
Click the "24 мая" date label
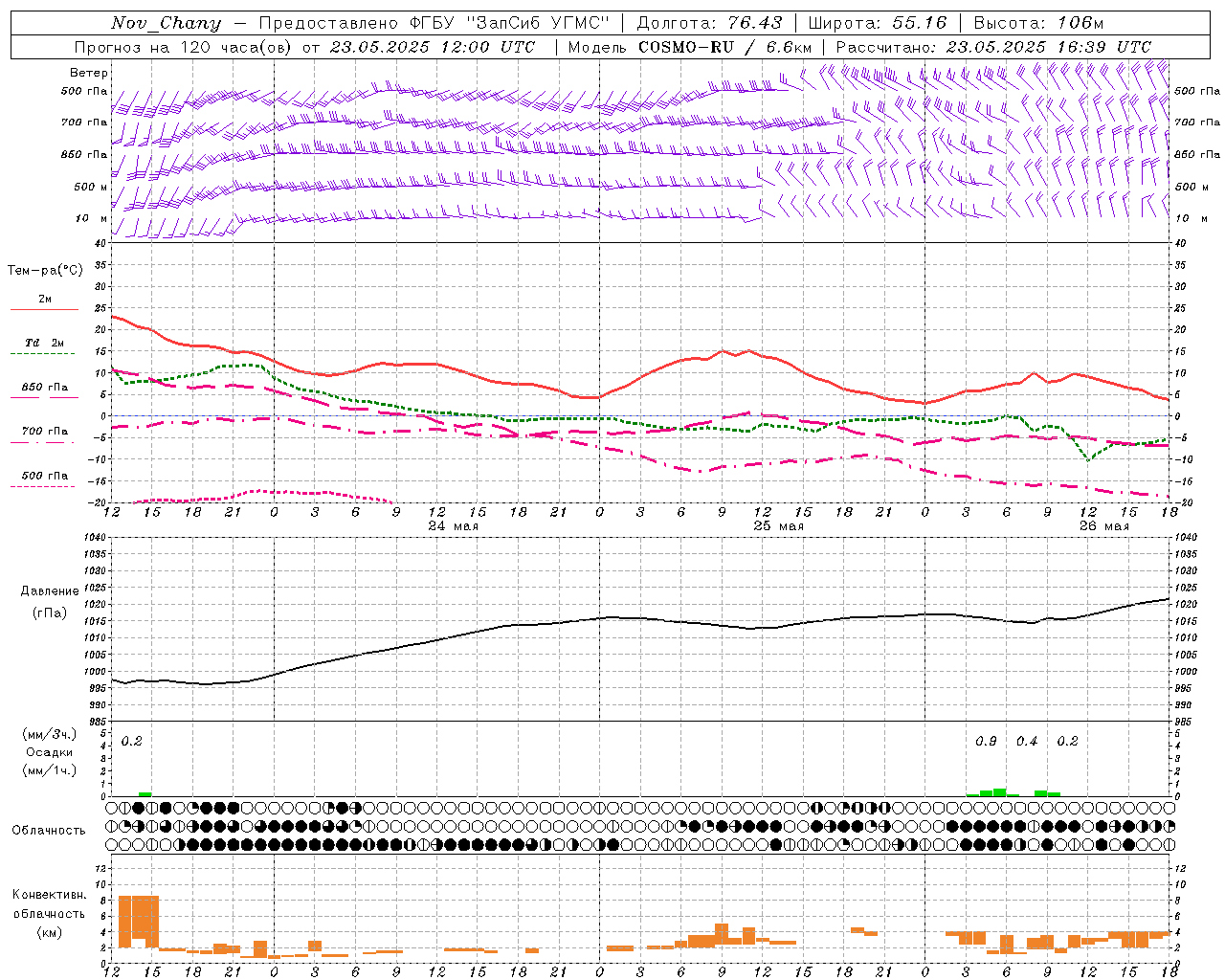coord(454,526)
